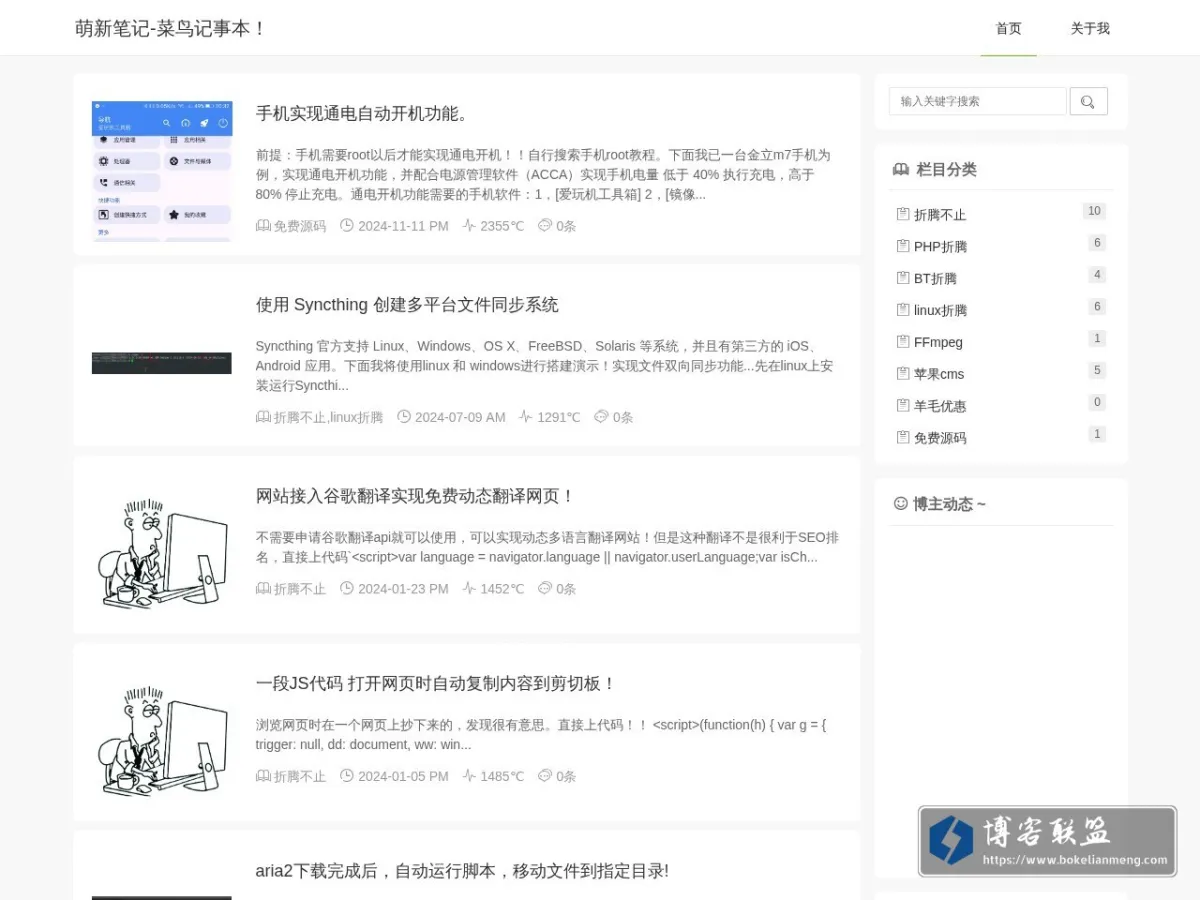The width and height of the screenshot is (1200, 900).
Task: Click the clipboard icon beside linux折腾
Action: pyautogui.click(x=903, y=310)
